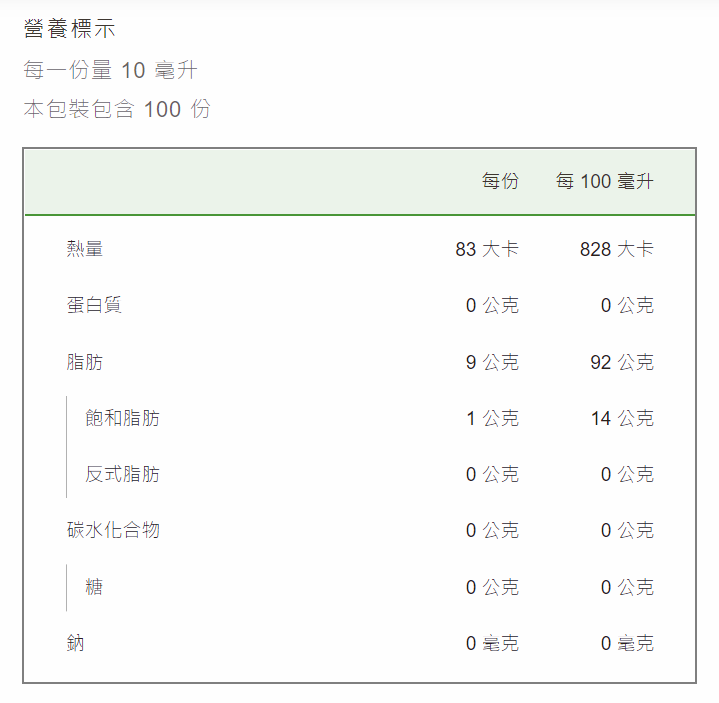Select the 飽和脂肪 sub-row label
Screen dimensions: 719x703
[122, 418]
